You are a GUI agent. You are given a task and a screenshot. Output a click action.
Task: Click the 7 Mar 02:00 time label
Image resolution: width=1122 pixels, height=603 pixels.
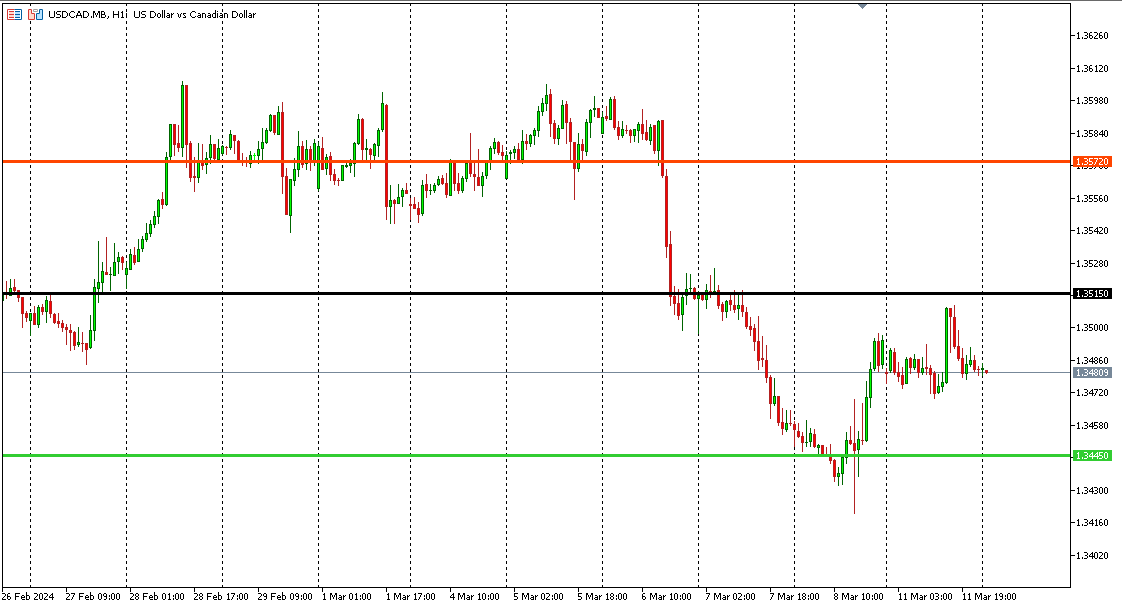point(730,596)
